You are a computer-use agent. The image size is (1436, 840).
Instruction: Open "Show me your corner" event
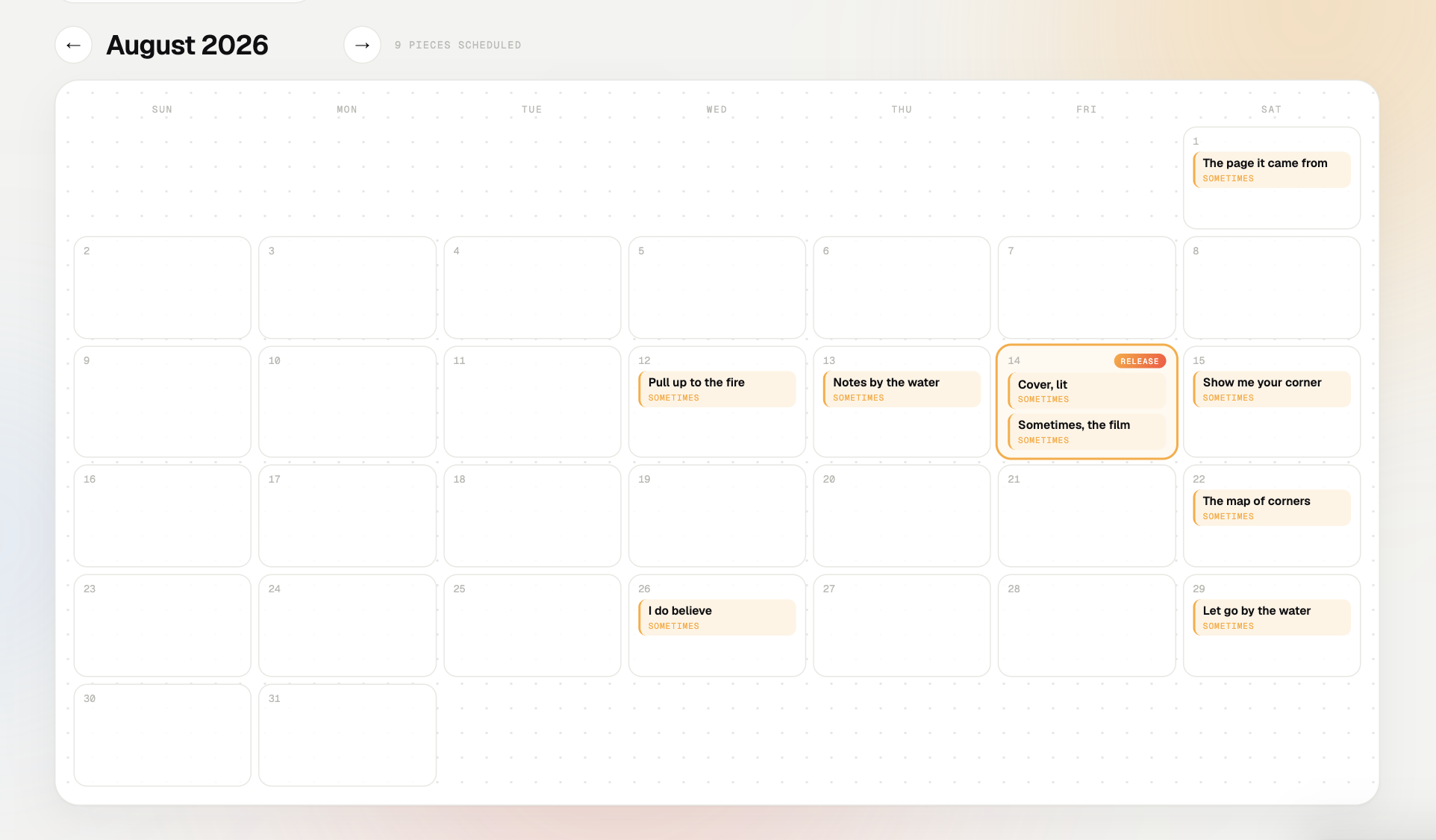click(x=1272, y=389)
